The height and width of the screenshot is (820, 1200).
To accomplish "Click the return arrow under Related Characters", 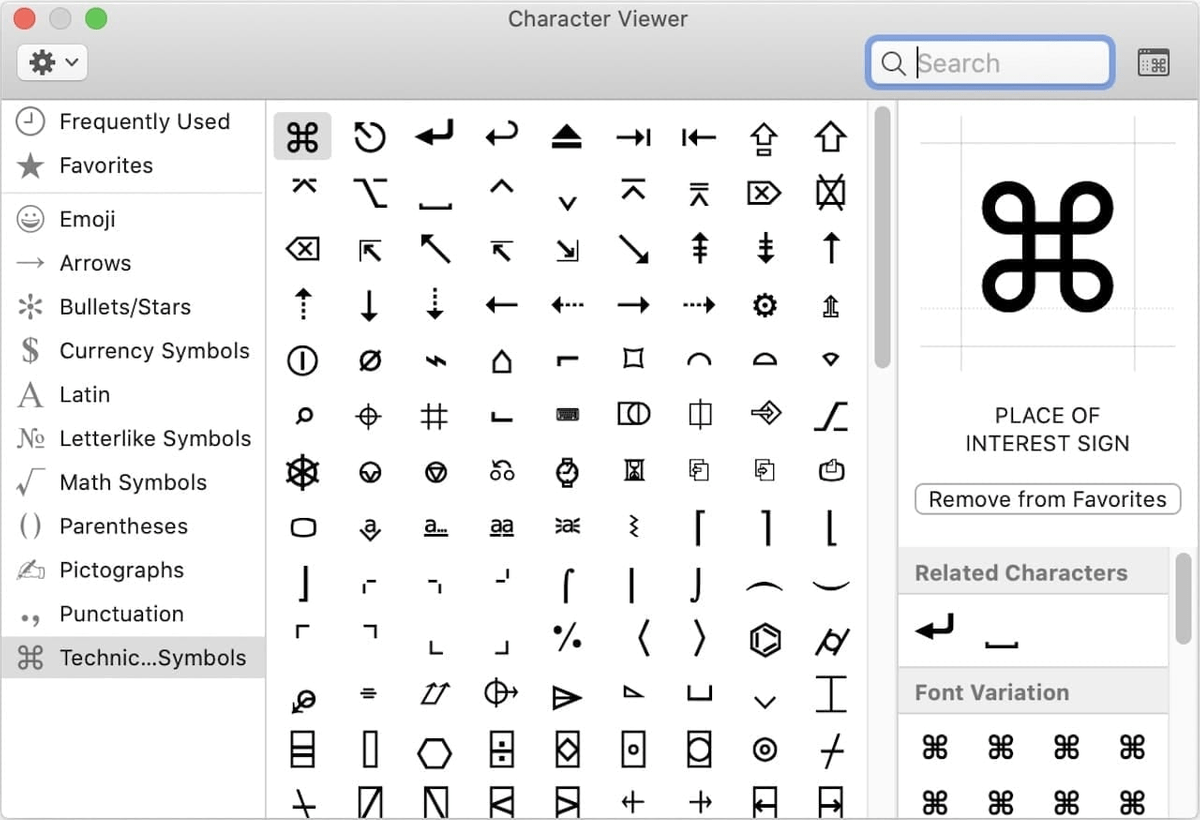I will click(934, 625).
